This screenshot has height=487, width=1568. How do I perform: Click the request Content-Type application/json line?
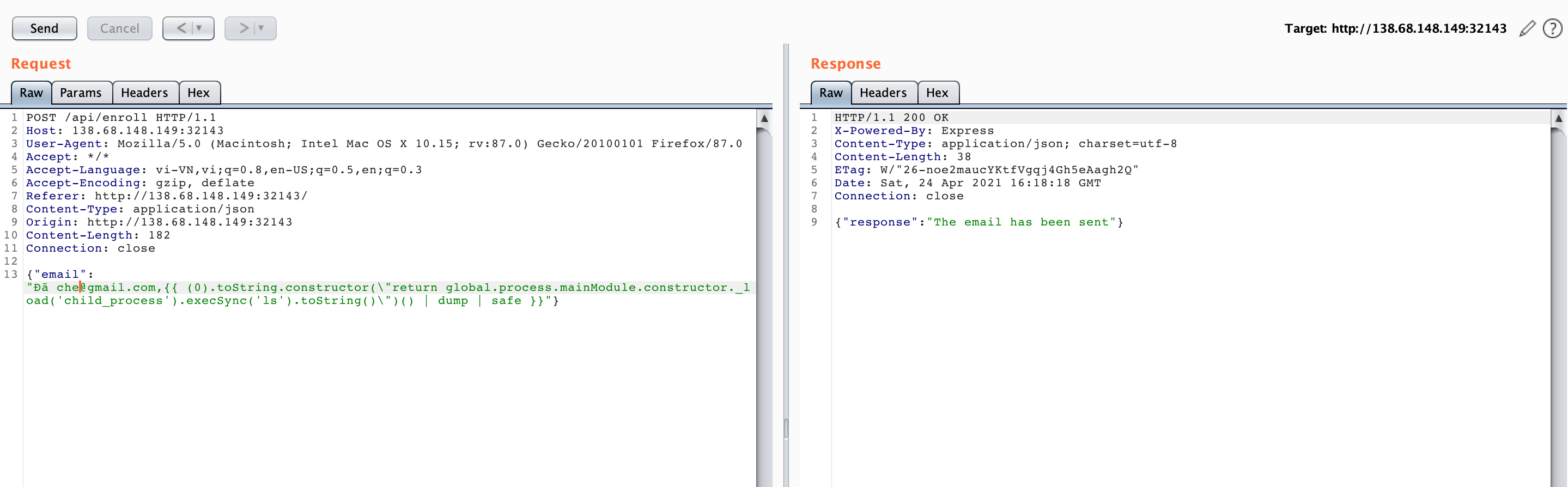tap(140, 209)
